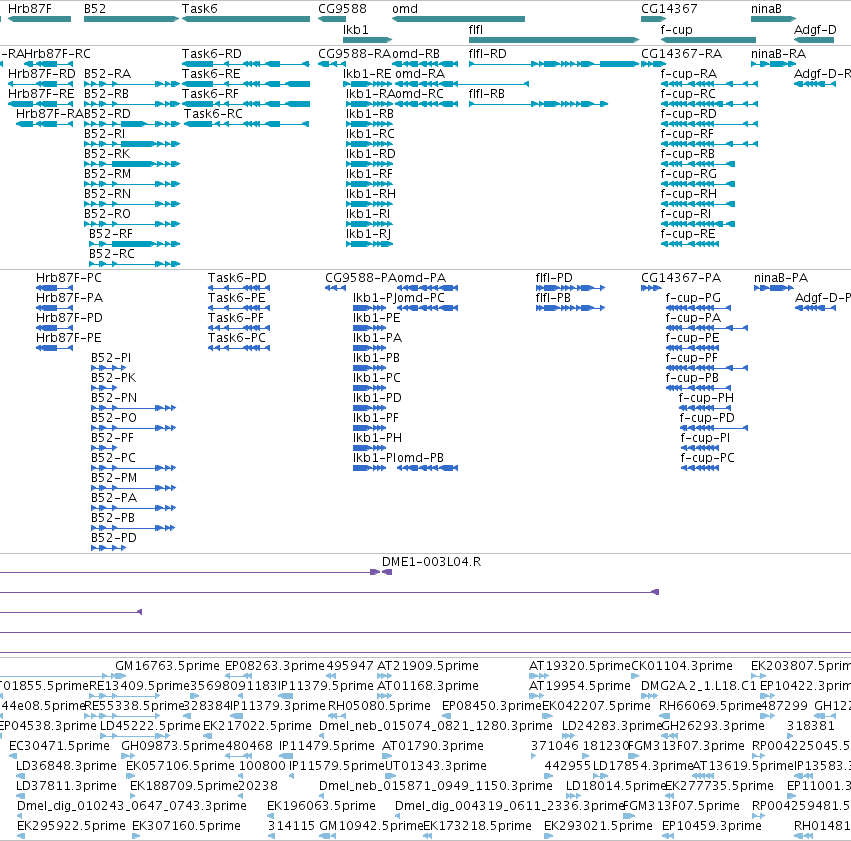The width and height of the screenshot is (851, 841).
Task: Click transcript label f-cup-RG
Action: [x=689, y=174]
